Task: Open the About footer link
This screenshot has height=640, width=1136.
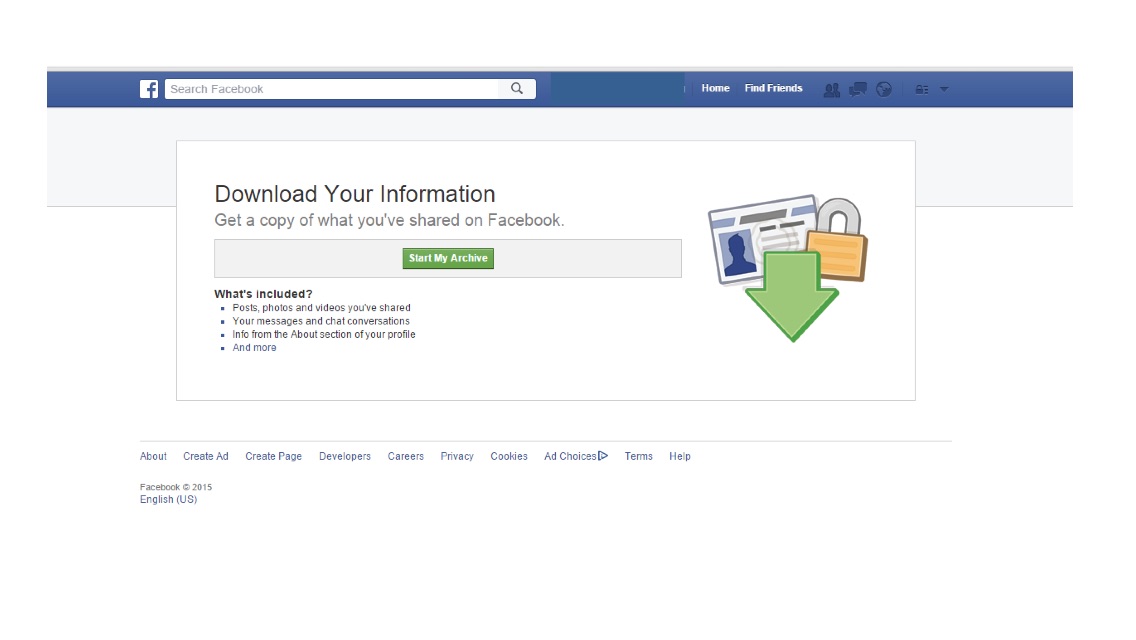Action: (x=153, y=456)
